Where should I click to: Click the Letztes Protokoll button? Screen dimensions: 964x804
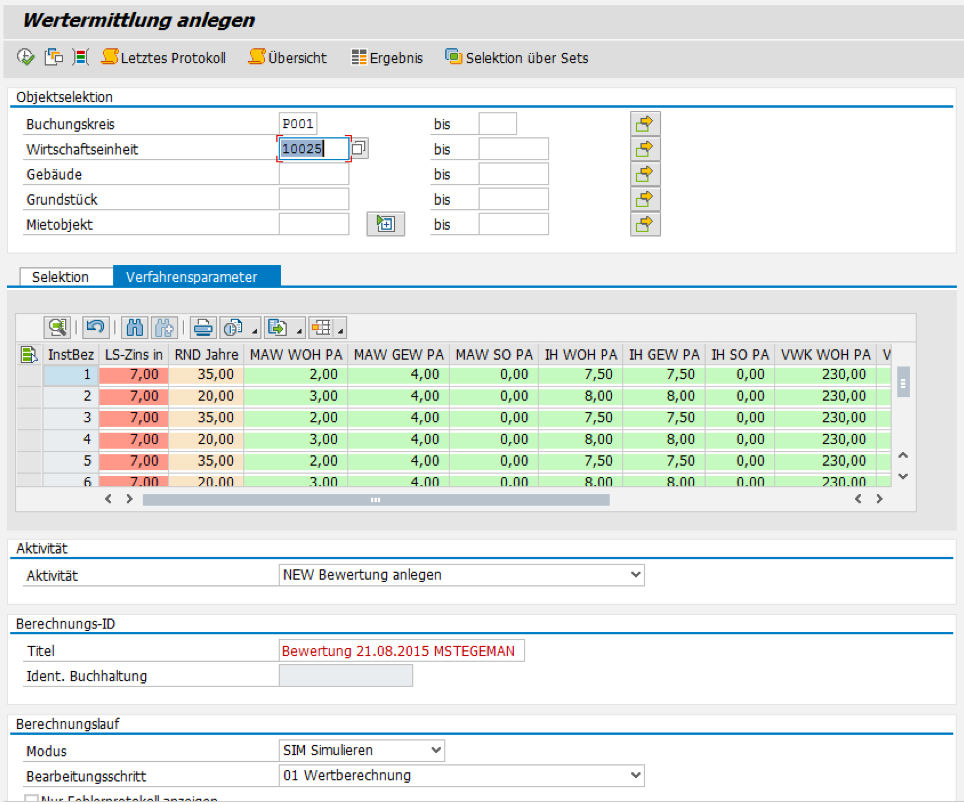click(x=164, y=58)
